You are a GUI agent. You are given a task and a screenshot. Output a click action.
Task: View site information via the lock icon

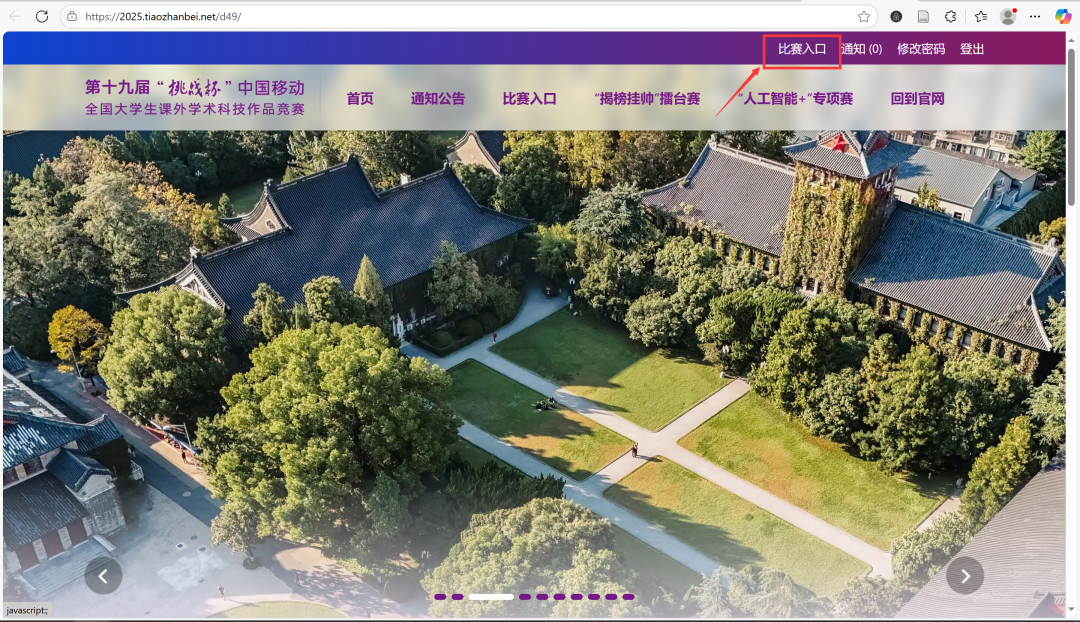[x=72, y=17]
